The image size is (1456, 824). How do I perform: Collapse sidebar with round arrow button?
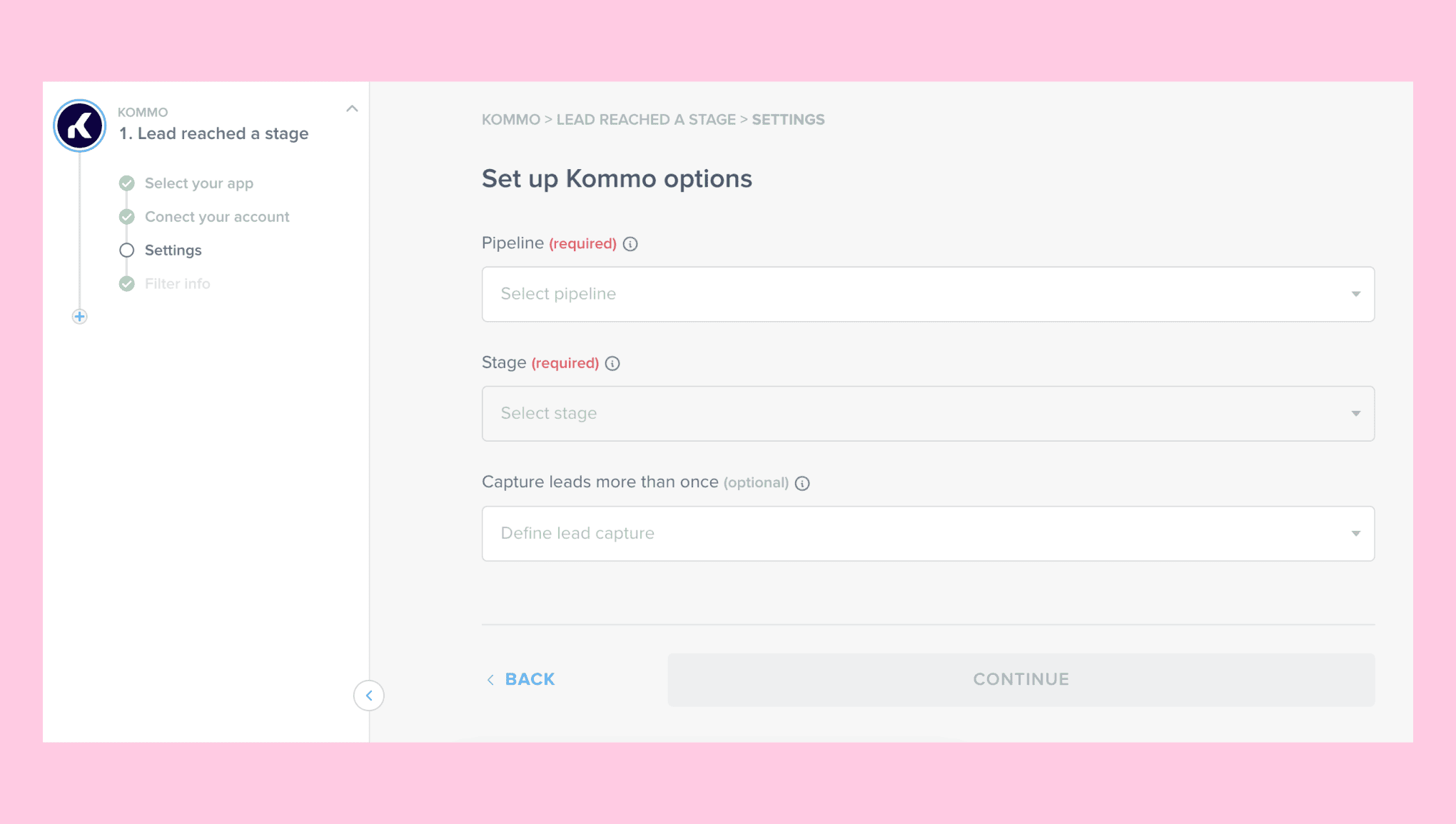pyautogui.click(x=369, y=696)
